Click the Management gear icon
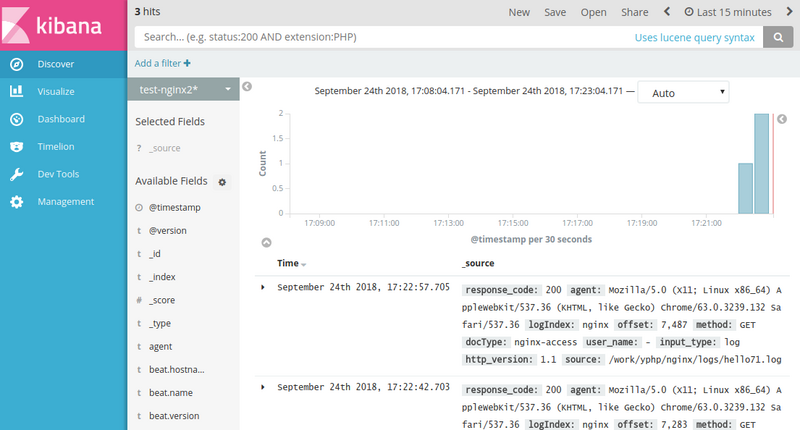800x430 pixels. point(16,202)
